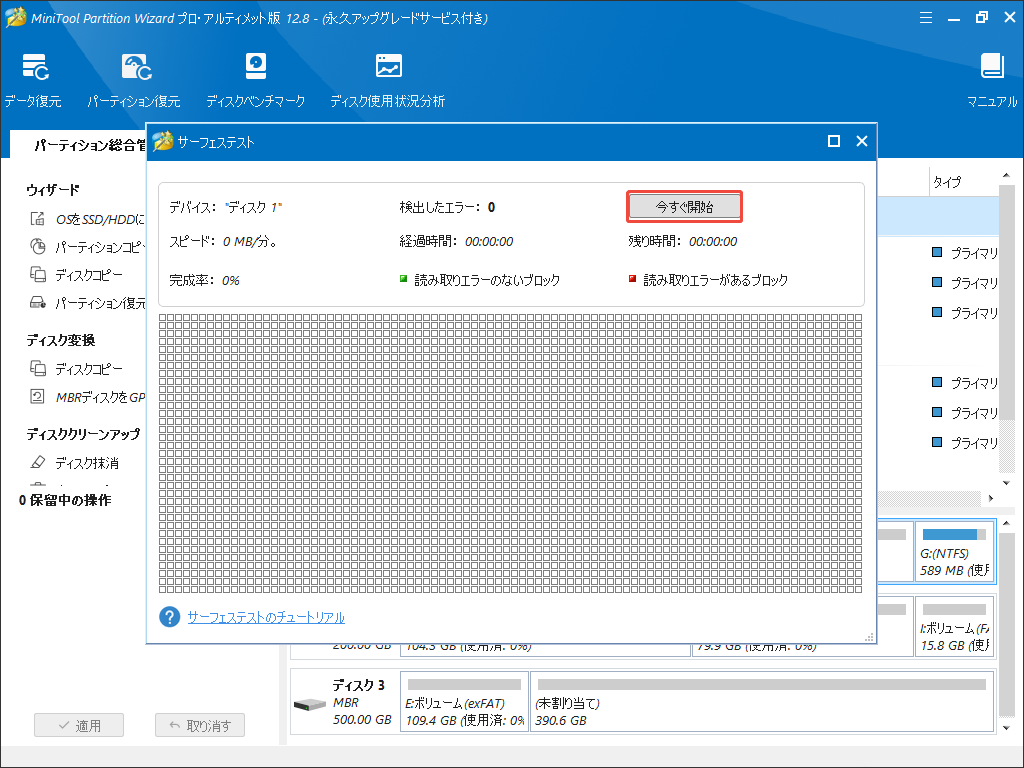Open the データ復元 tool icon
The height and width of the screenshot is (768, 1024).
35,67
